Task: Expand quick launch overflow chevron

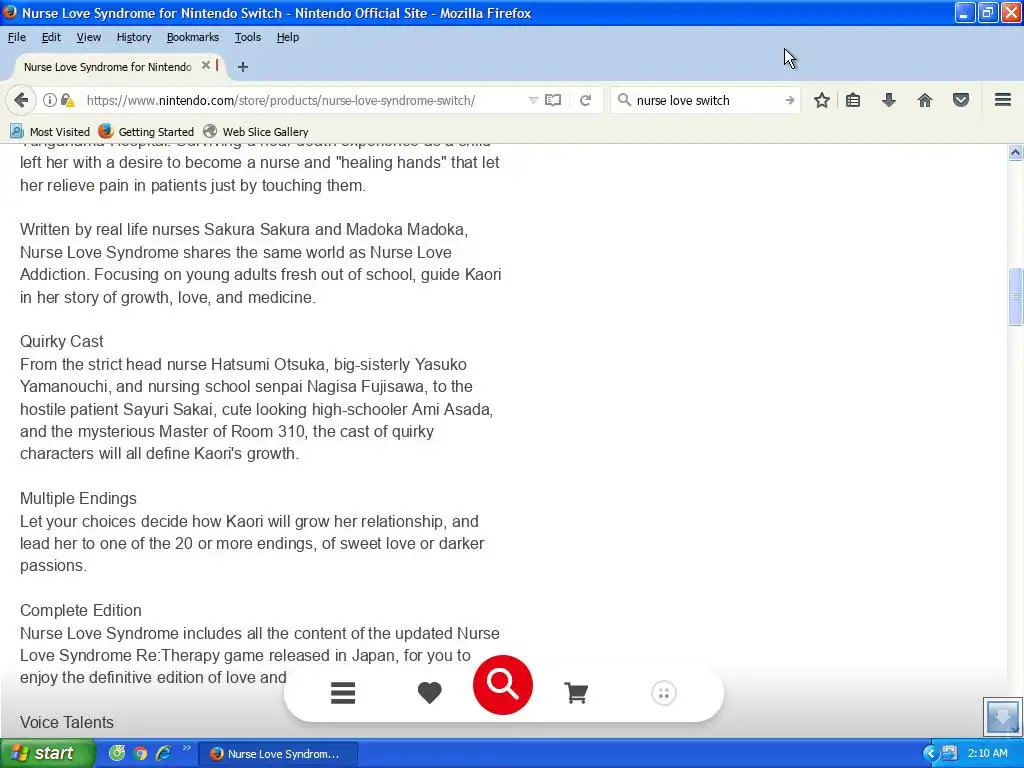Action: point(186,748)
